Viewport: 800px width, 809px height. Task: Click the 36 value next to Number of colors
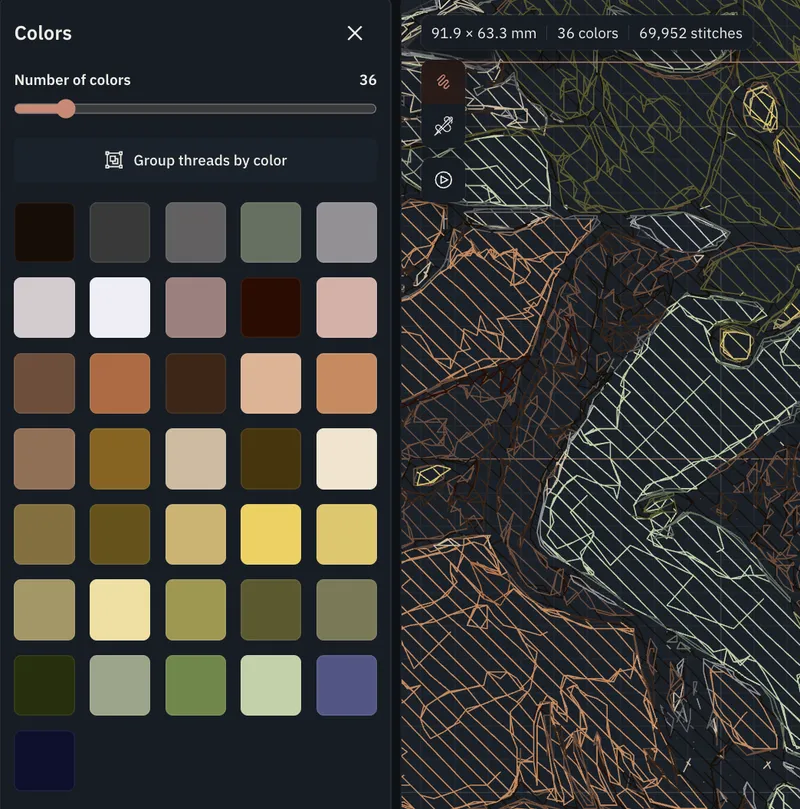[368, 80]
